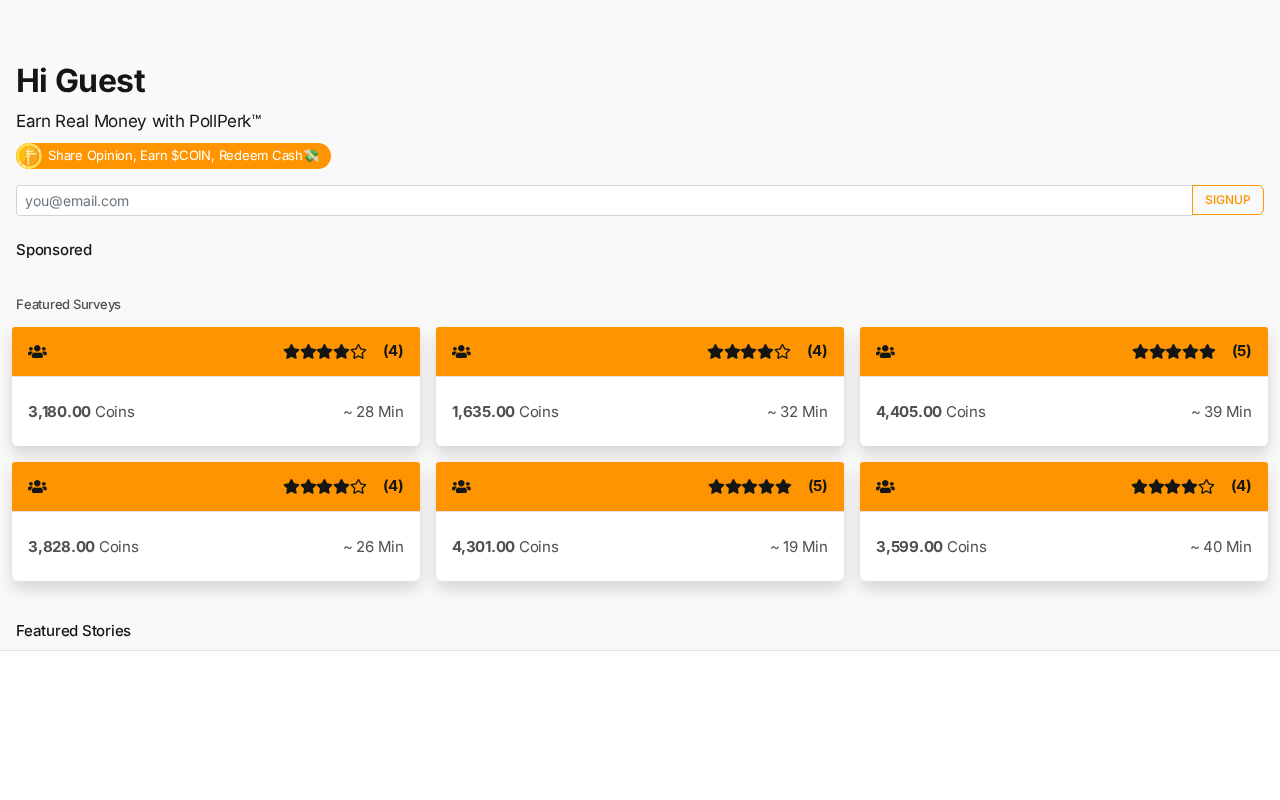Viewport: 1280px width, 800px height.
Task: Click the star rating on the 3,599.00 Coins survey
Action: tap(1173, 487)
